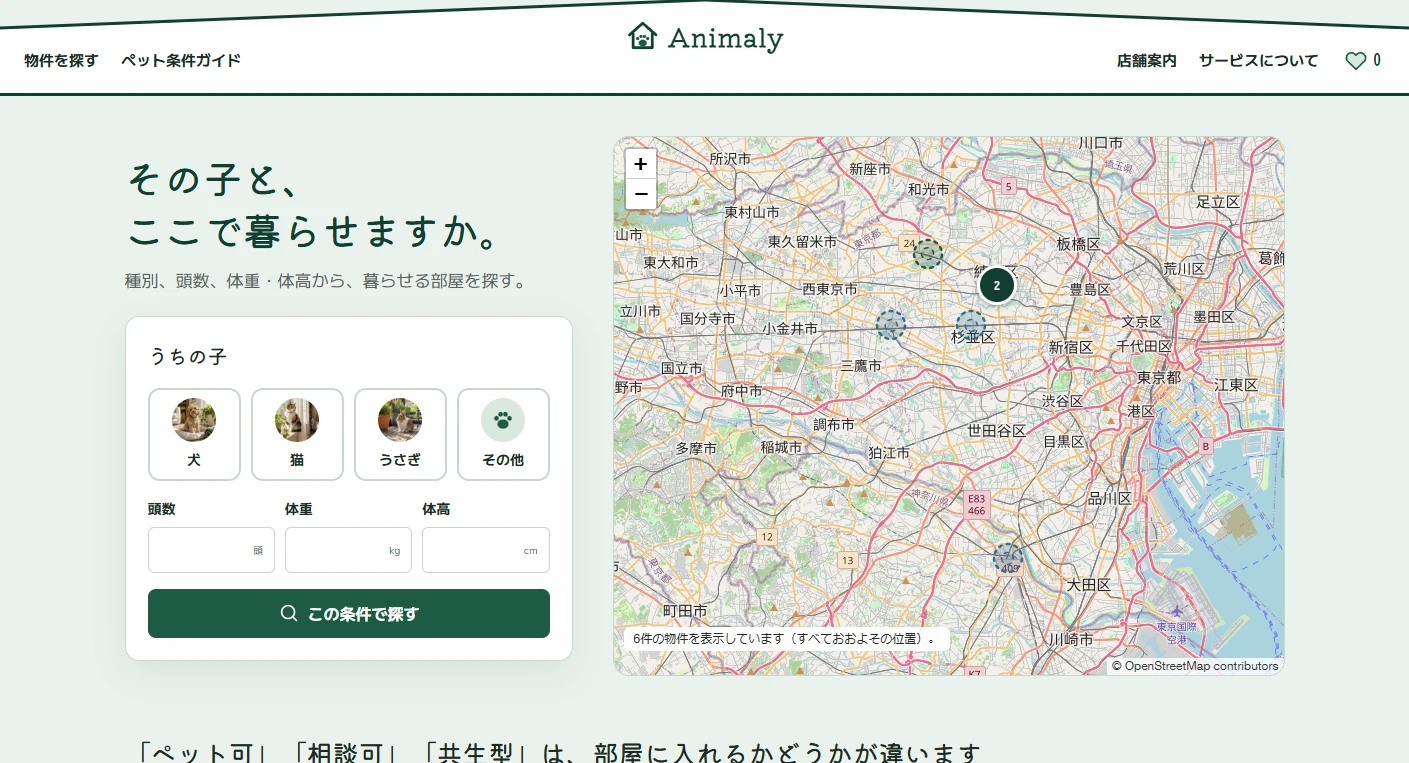Viewport: 1409px width, 763px height.
Task: Focus the 頭数 input box
Action: 211,550
